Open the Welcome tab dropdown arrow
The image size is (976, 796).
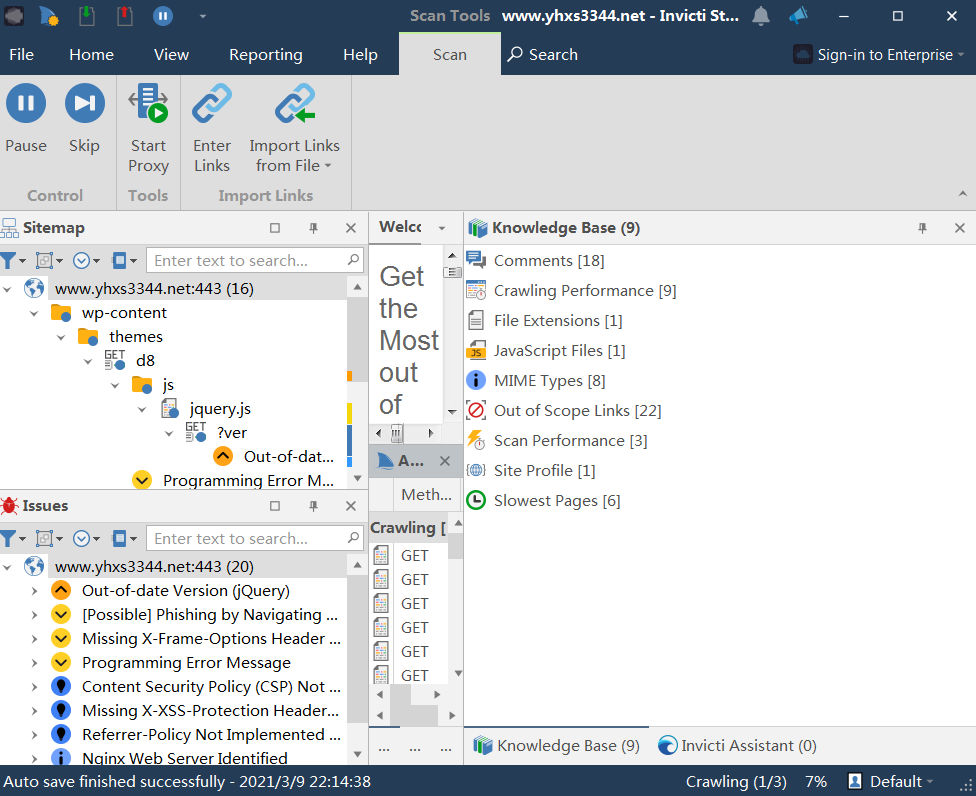pyautogui.click(x=441, y=228)
